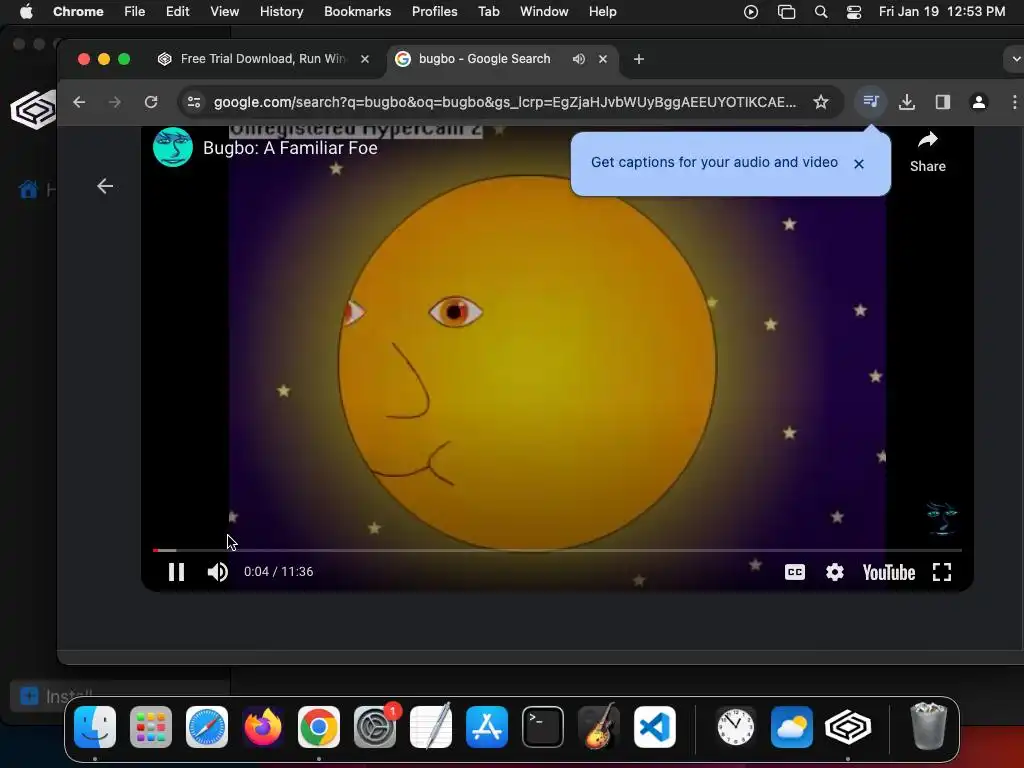This screenshot has height=768, width=1024.
Task: Open Chrome three-dot menu
Action: (1014, 102)
